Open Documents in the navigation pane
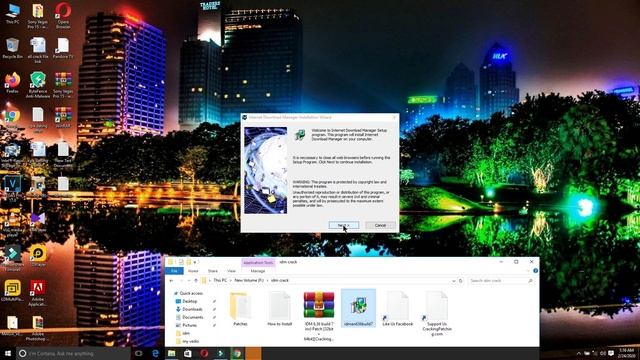This screenshot has width=640, height=360. pyautogui.click(x=189, y=317)
